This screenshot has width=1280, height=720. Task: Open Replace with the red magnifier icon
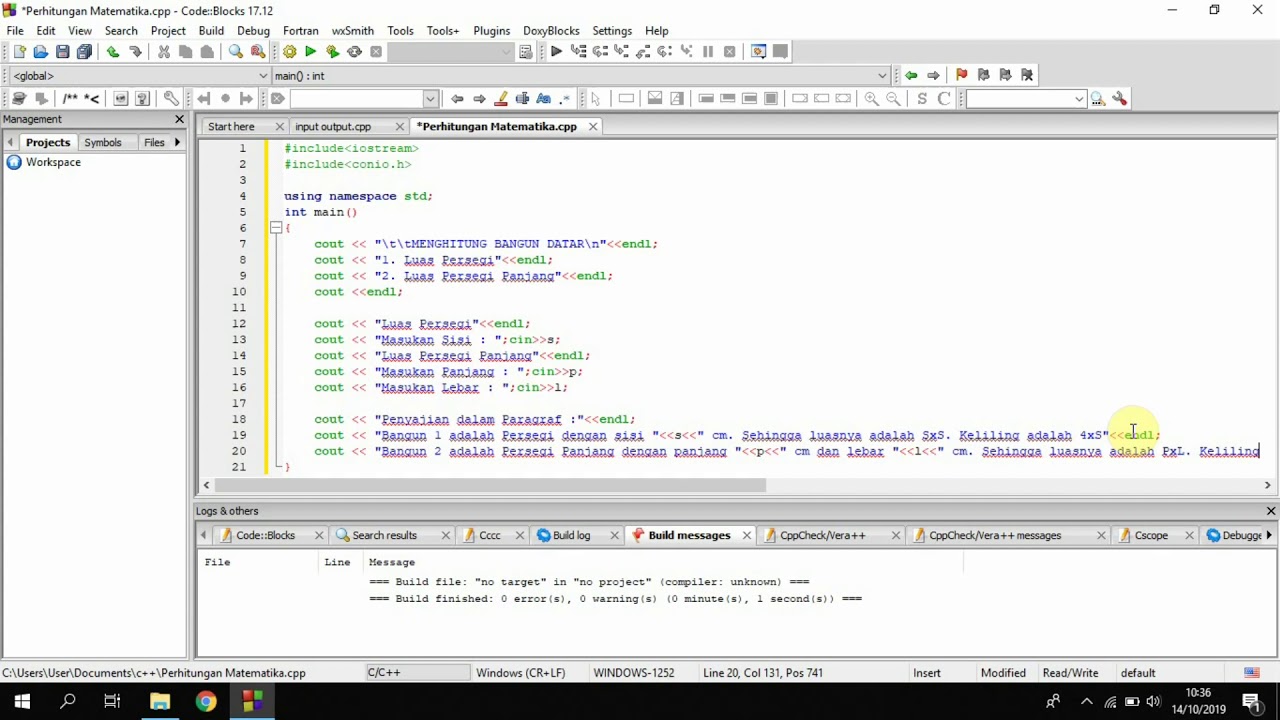pyautogui.click(x=258, y=52)
